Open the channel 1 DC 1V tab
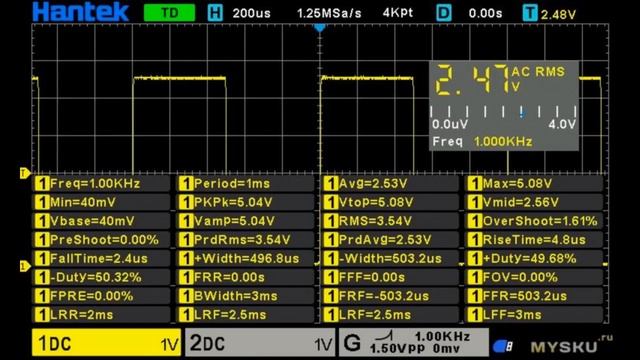640x360 pixels. tap(106, 343)
